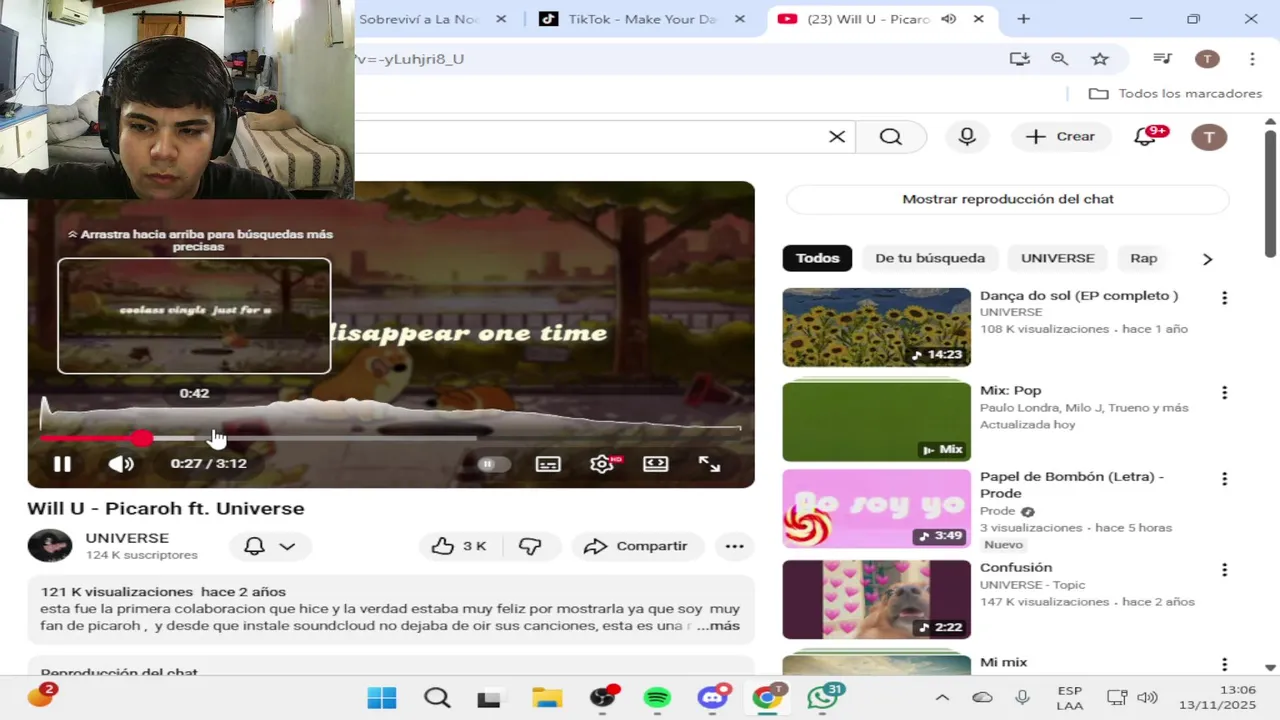The height and width of the screenshot is (720, 1280).
Task: Switch to the Sobreviví a La No browser tab
Action: point(420,19)
